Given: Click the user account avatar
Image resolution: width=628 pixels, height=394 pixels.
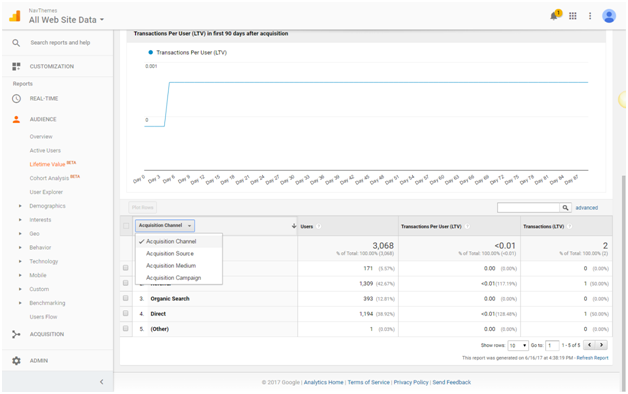Looking at the screenshot, I should pyautogui.click(x=609, y=16).
